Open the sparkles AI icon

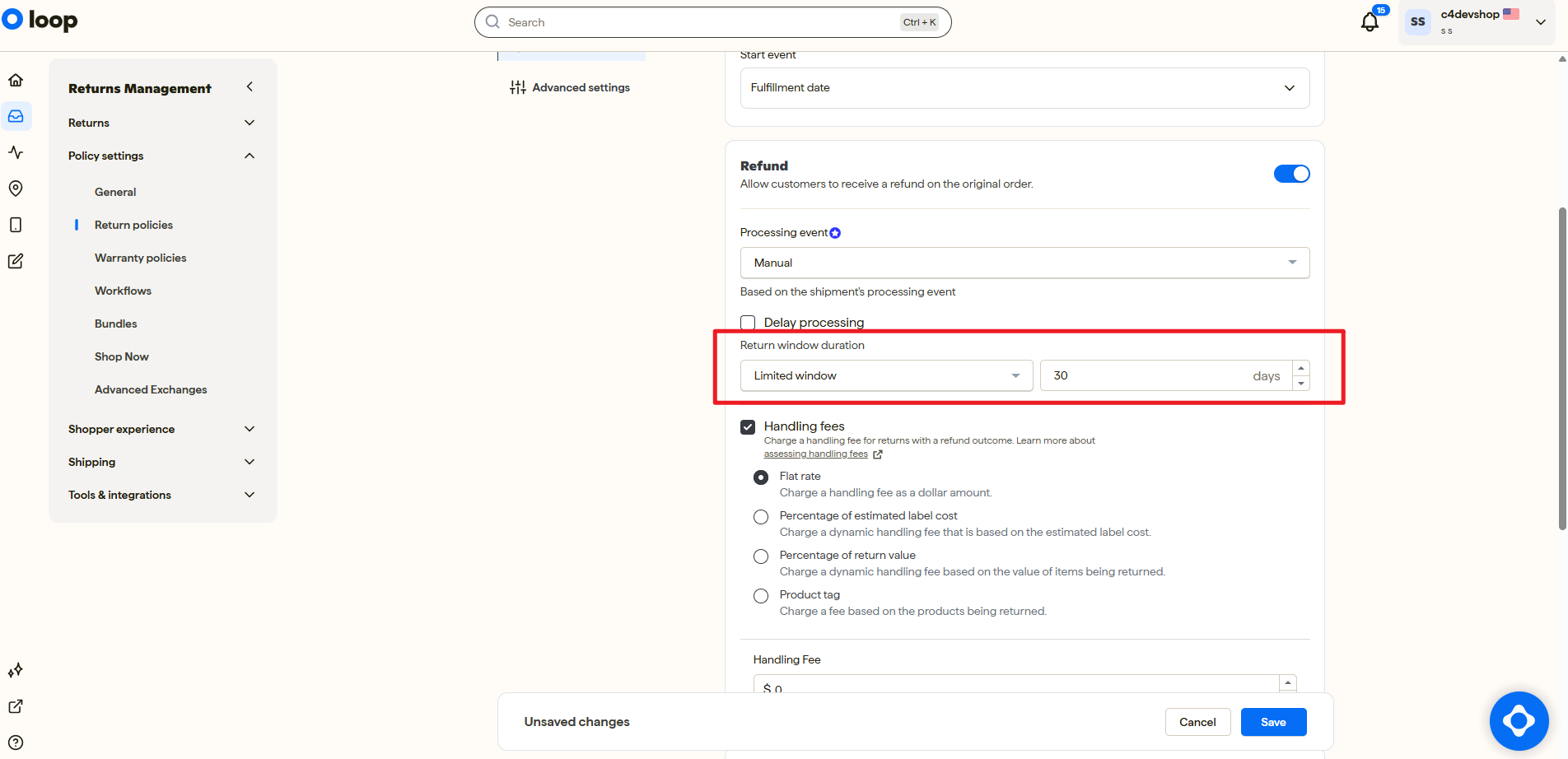point(16,670)
